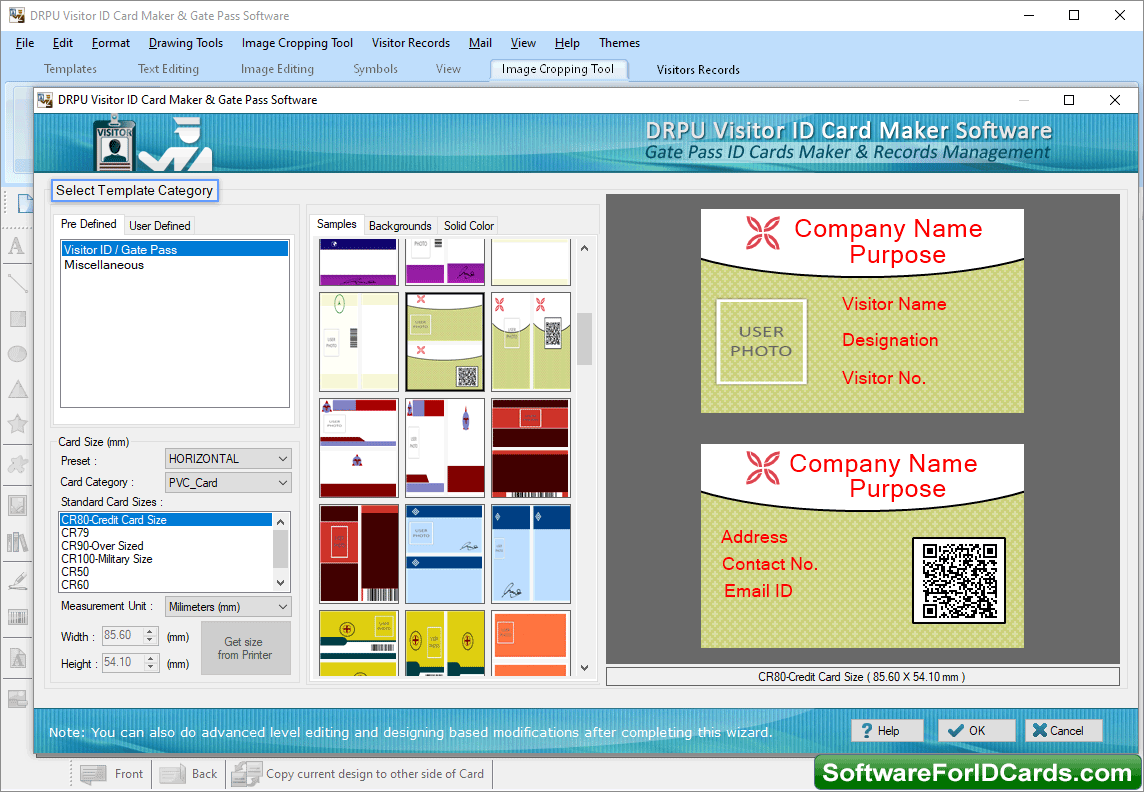Select the Signature pen tool
Viewport: 1144px width, 792px height.
tap(17, 581)
